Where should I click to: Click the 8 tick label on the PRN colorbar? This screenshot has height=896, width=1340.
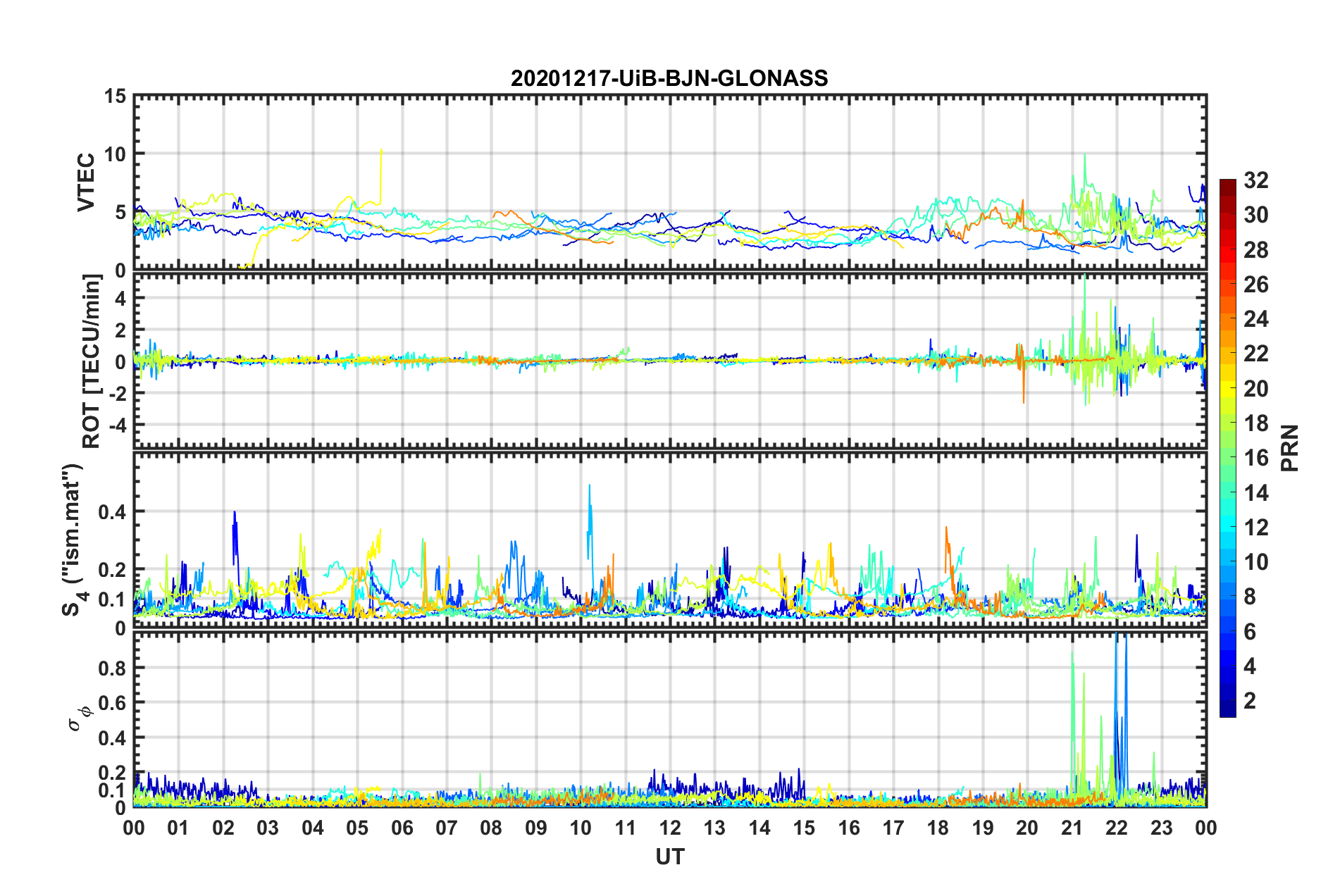(x=1250, y=597)
